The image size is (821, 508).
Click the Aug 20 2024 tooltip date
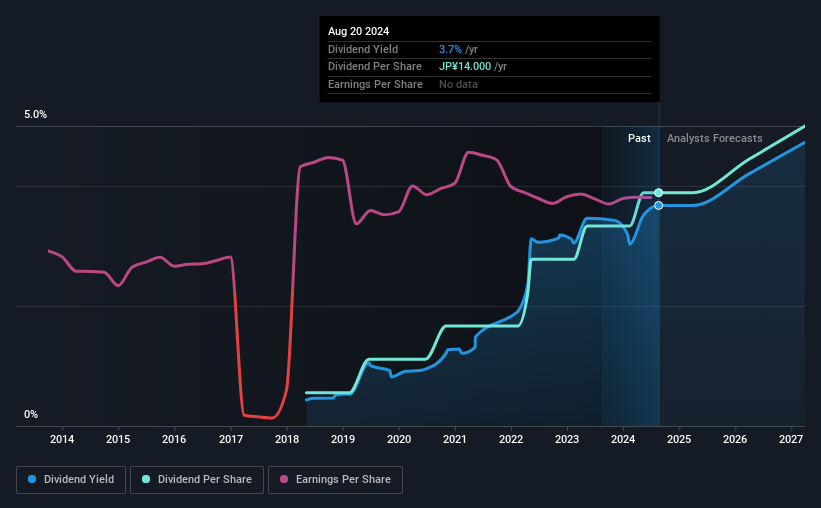(x=359, y=31)
